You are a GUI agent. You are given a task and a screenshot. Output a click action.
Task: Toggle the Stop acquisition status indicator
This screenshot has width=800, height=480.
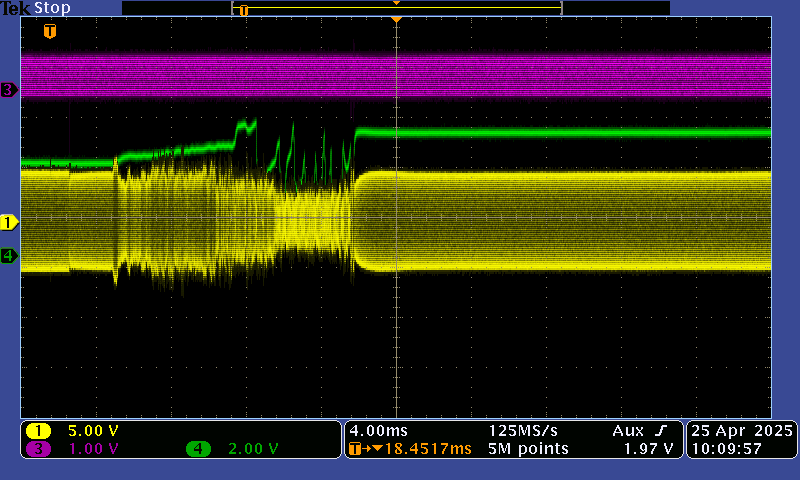53,8
